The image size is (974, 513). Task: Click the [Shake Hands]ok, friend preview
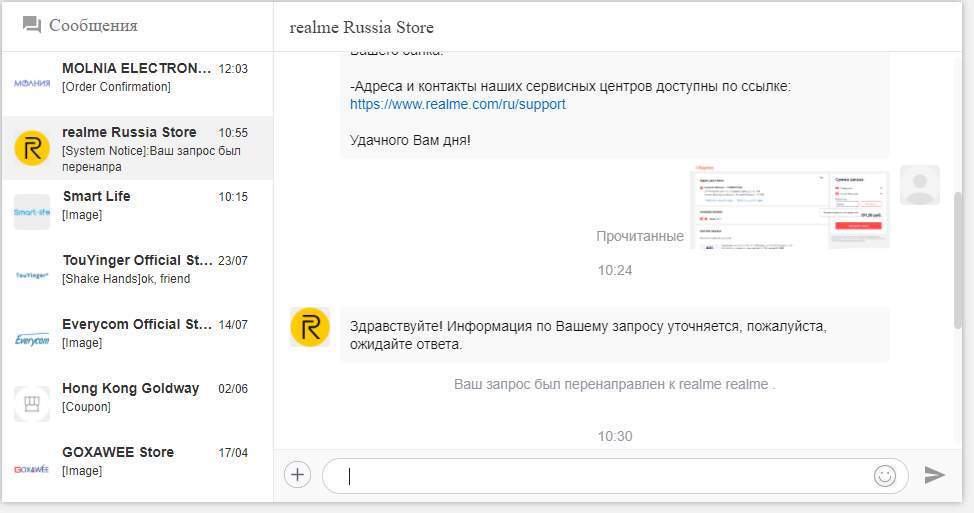coord(126,279)
